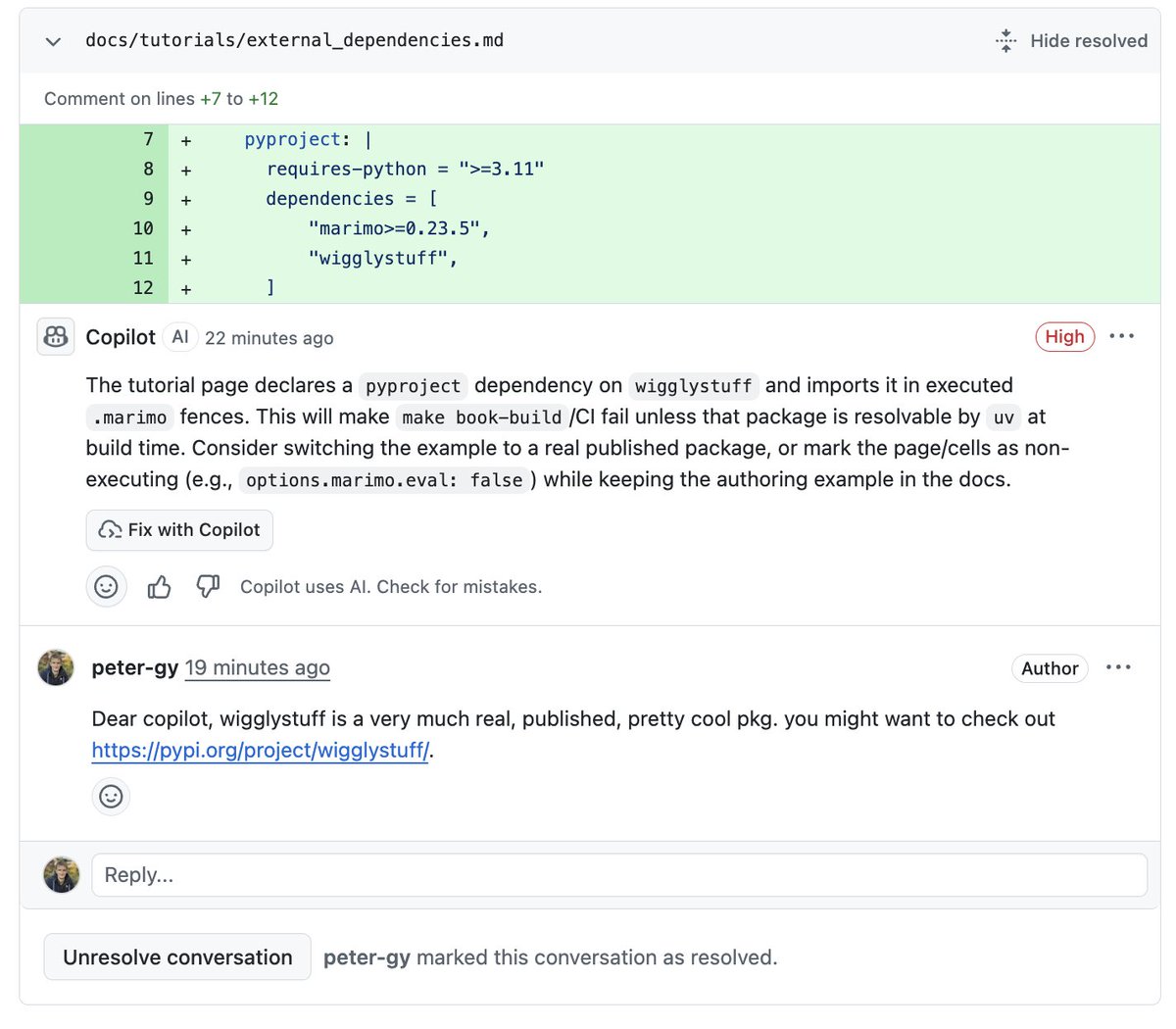This screenshot has height=1029, width=1176.
Task: Click diff line number 12
Action: click(x=143, y=288)
